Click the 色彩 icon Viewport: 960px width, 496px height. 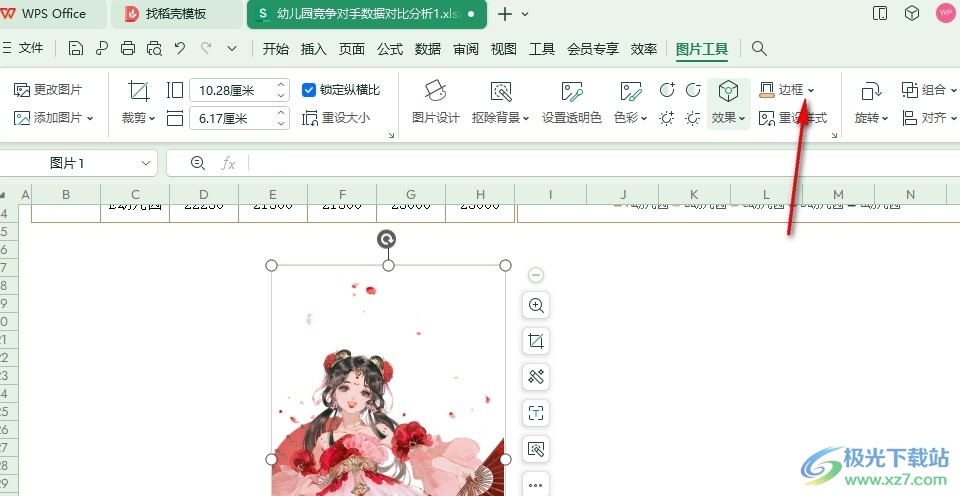pos(630,92)
